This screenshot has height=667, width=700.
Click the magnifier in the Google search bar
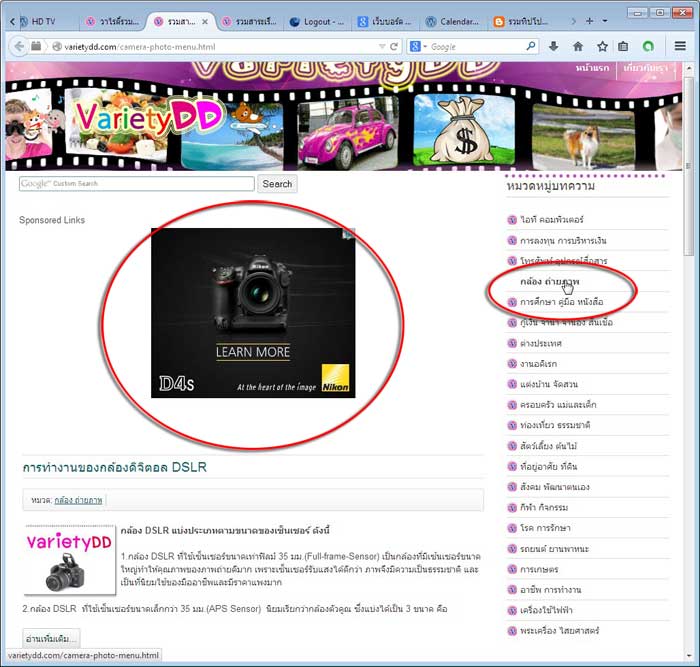[x=531, y=46]
